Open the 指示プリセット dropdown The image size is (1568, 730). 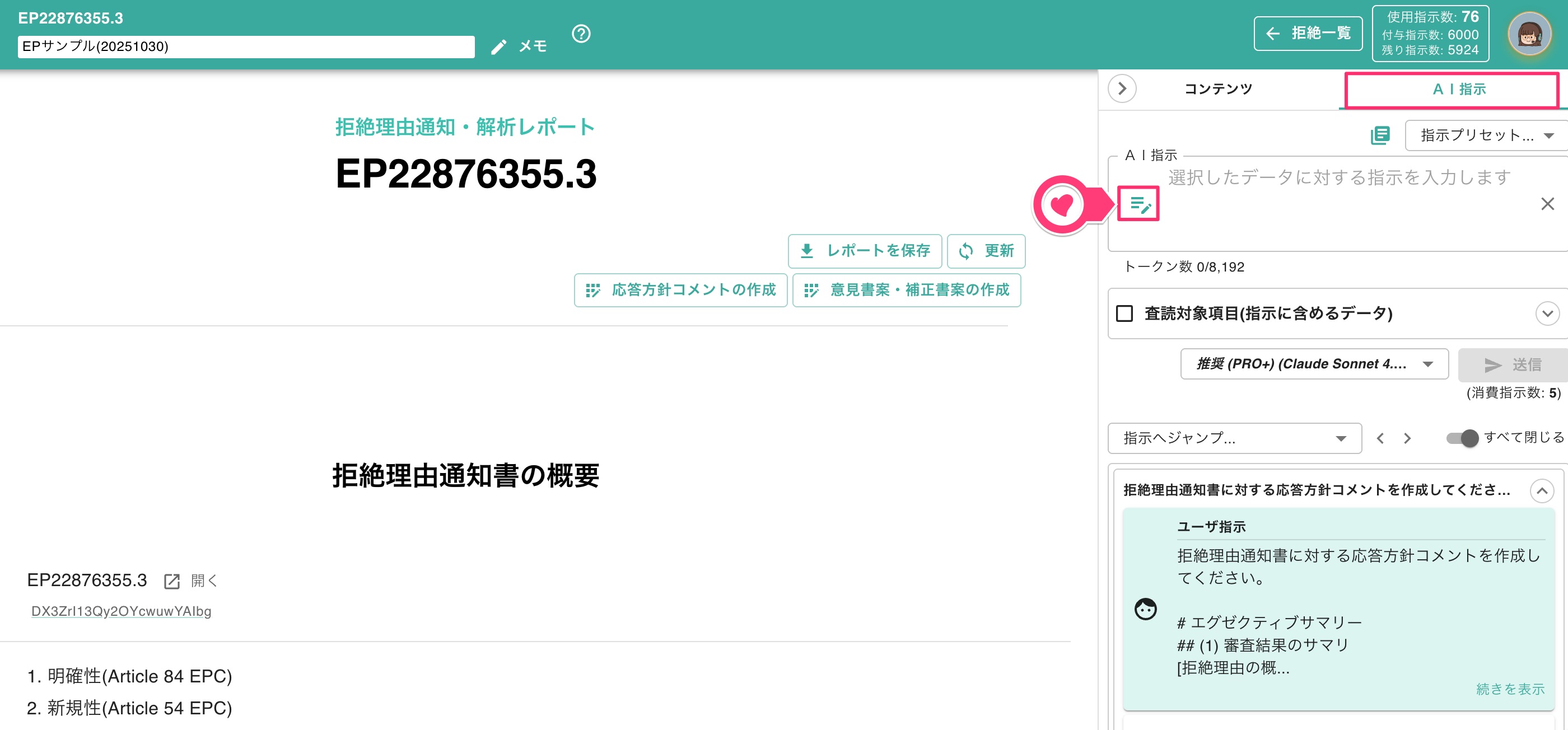pos(1486,135)
